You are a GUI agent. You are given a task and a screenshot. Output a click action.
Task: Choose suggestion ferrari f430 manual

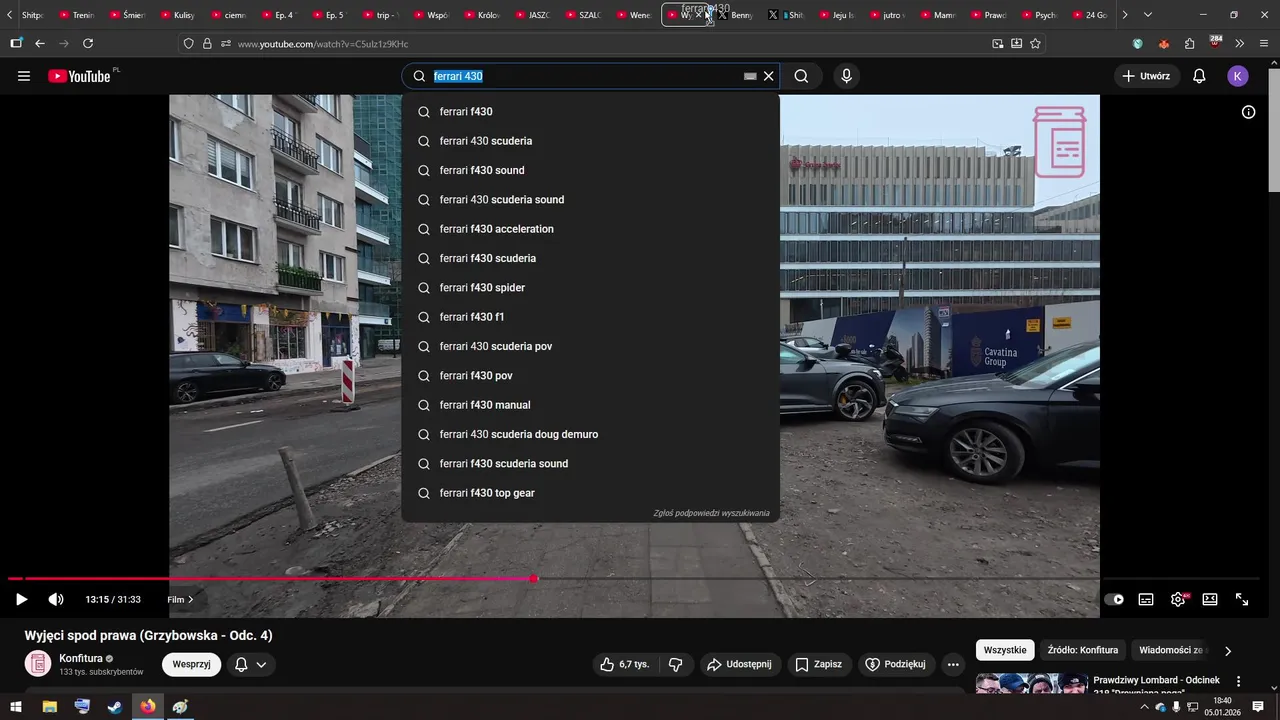tap(590, 405)
